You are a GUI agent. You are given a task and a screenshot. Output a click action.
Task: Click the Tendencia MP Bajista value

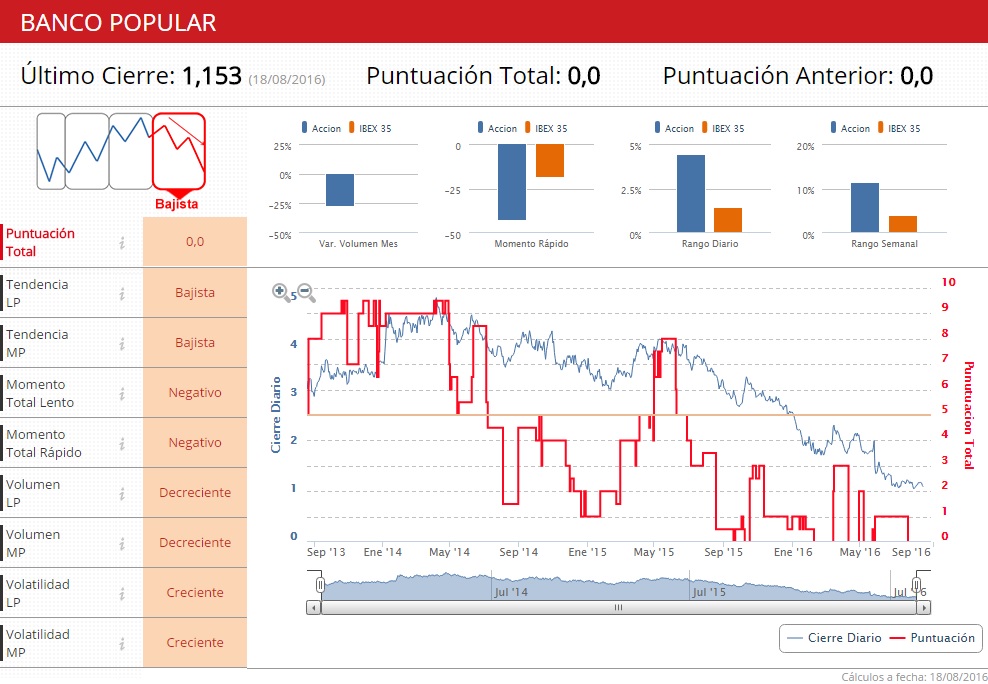click(195, 343)
